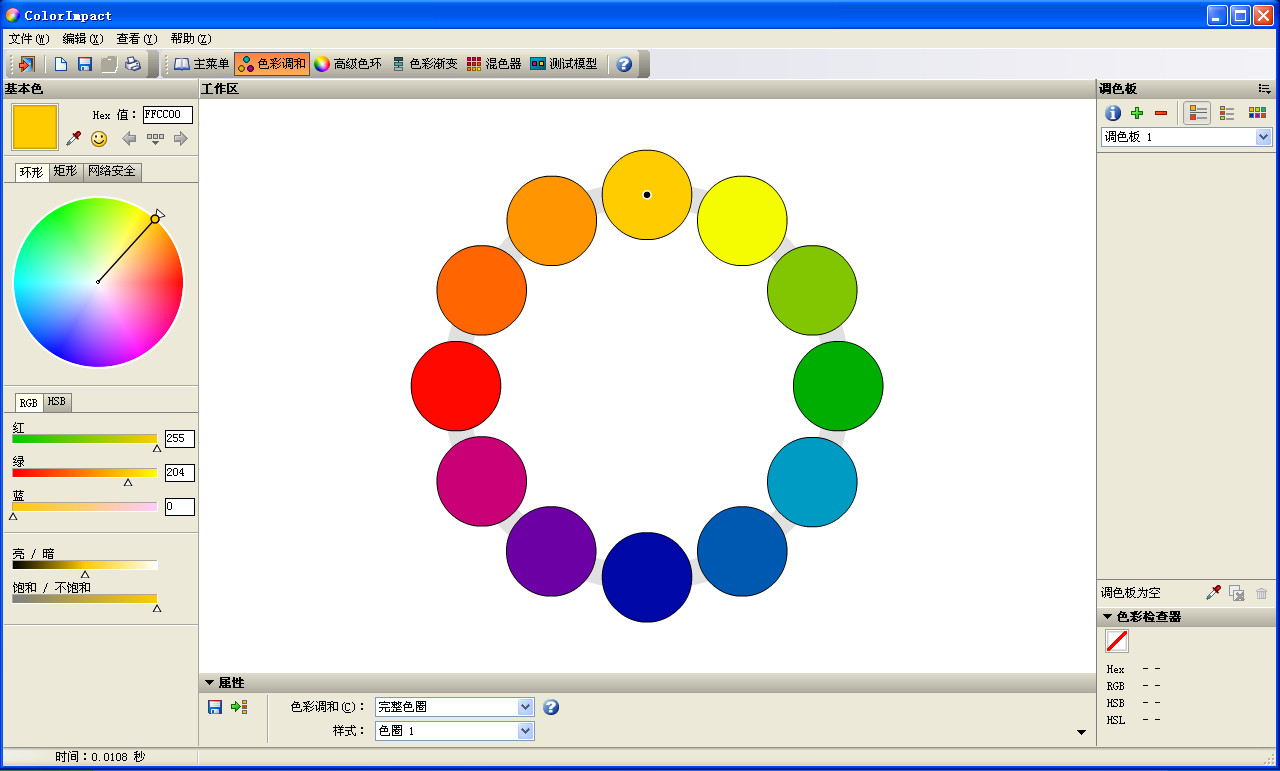Open the 帮助 menu
This screenshot has width=1280, height=771.
point(190,39)
